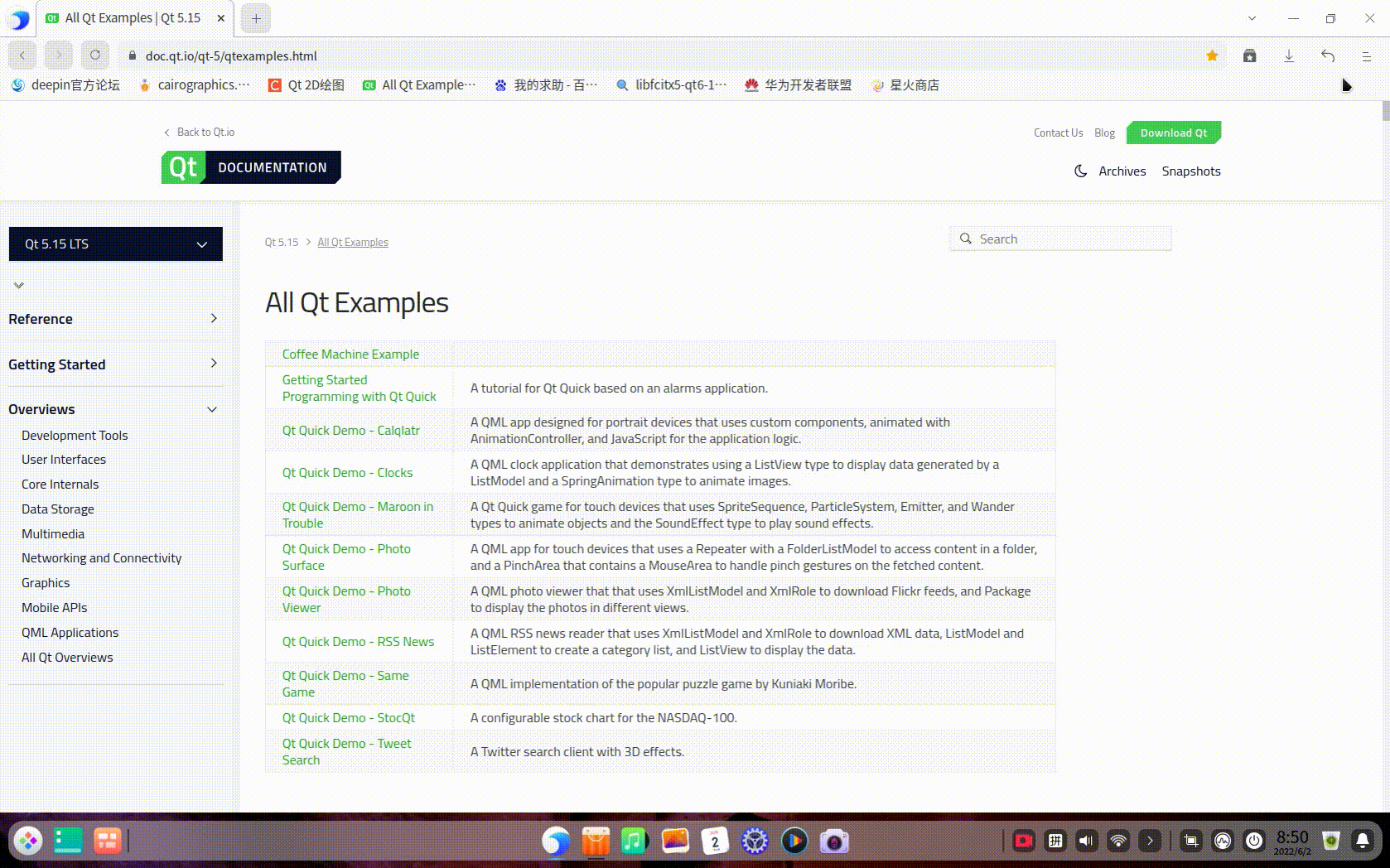This screenshot has height=868, width=1390.
Task: Click the lock icon in the address bar
Action: [132, 55]
